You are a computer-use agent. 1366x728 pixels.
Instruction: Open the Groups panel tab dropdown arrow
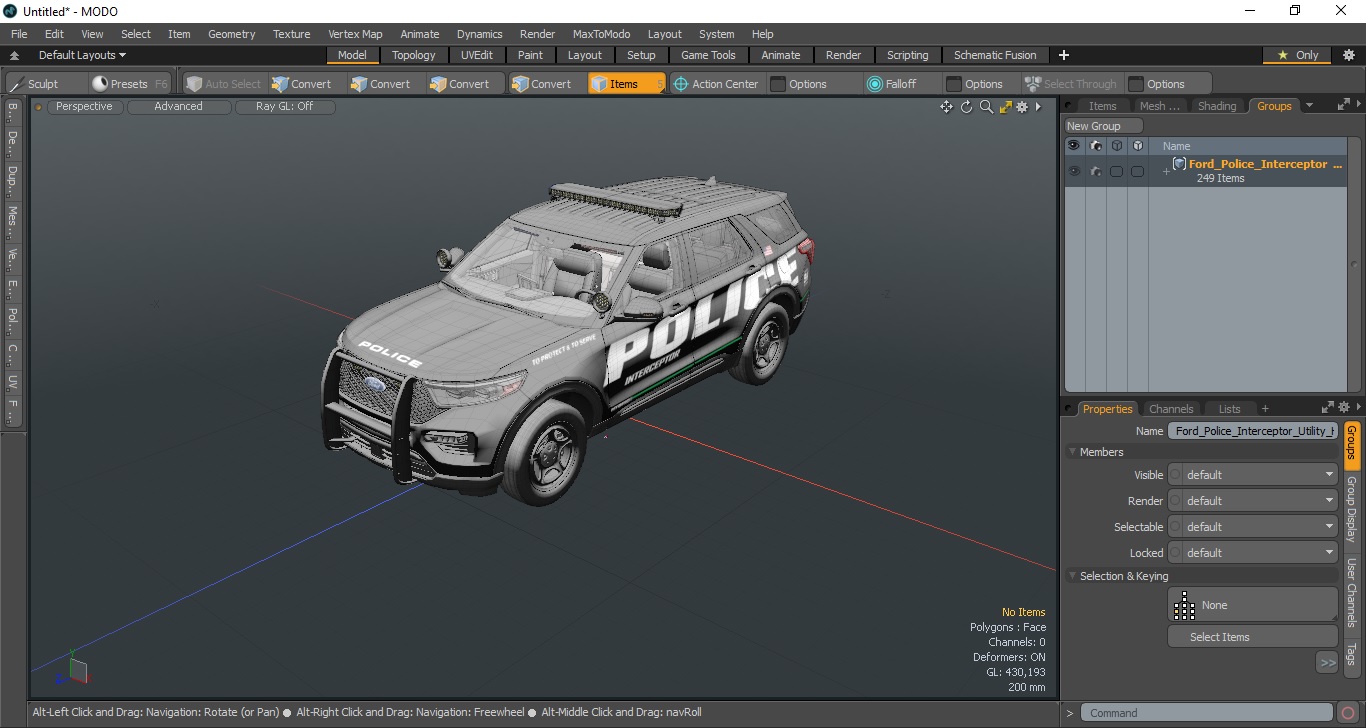click(x=1309, y=105)
